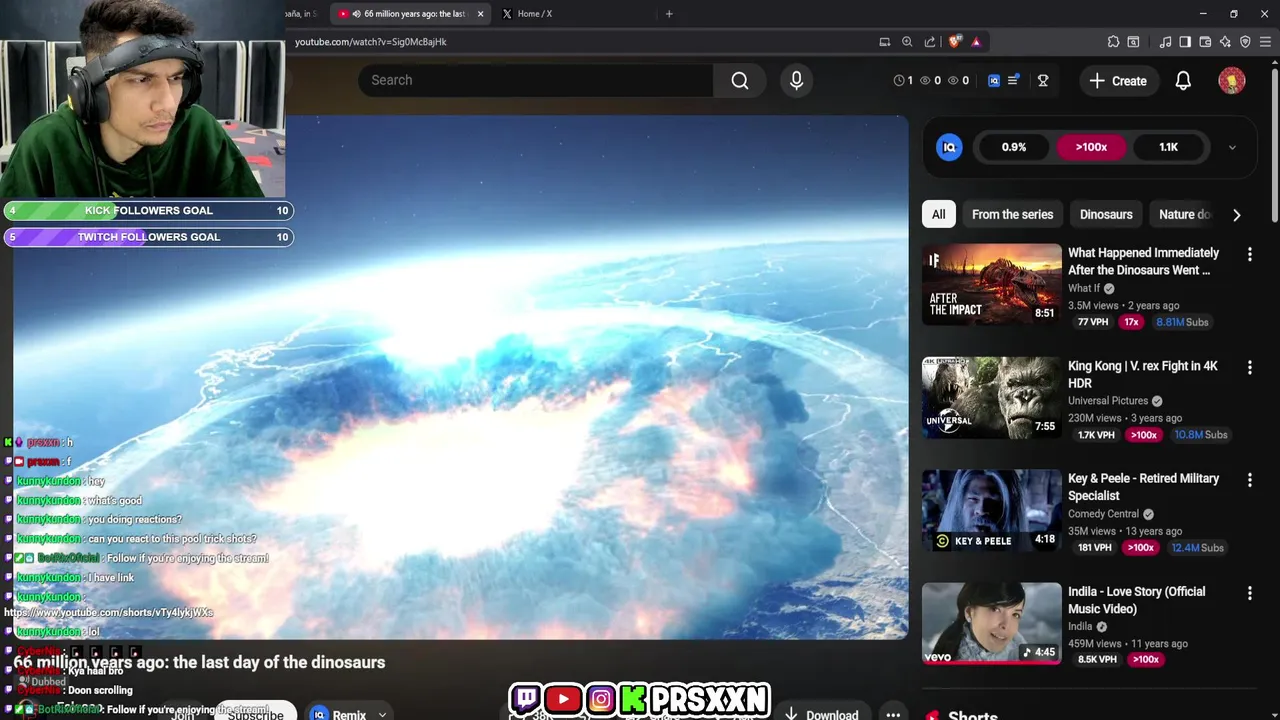Open 'What Happened Immediately After the Dinosaurs' title
This screenshot has width=1280, height=720.
(1143, 261)
